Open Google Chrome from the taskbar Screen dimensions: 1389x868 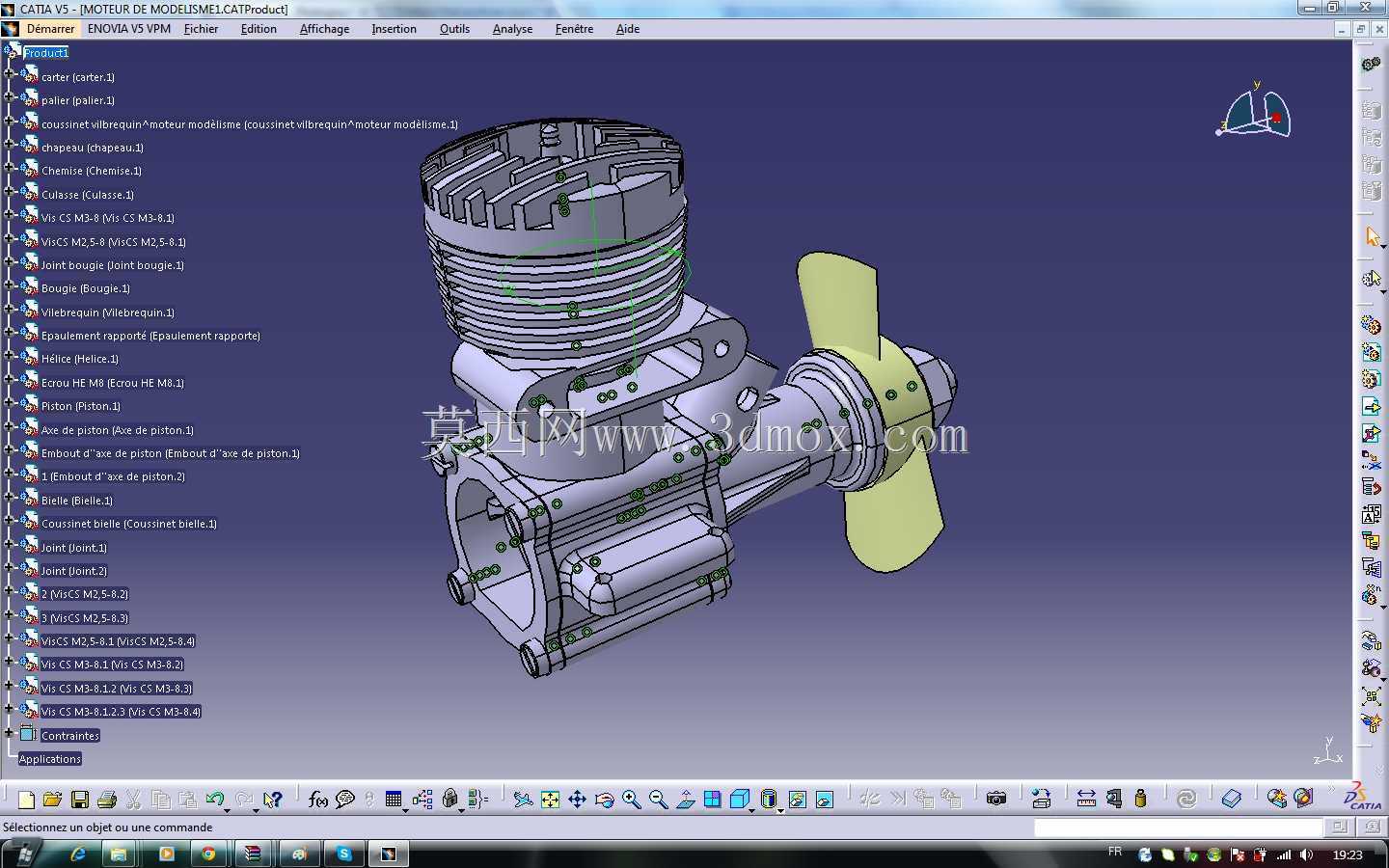click(208, 854)
